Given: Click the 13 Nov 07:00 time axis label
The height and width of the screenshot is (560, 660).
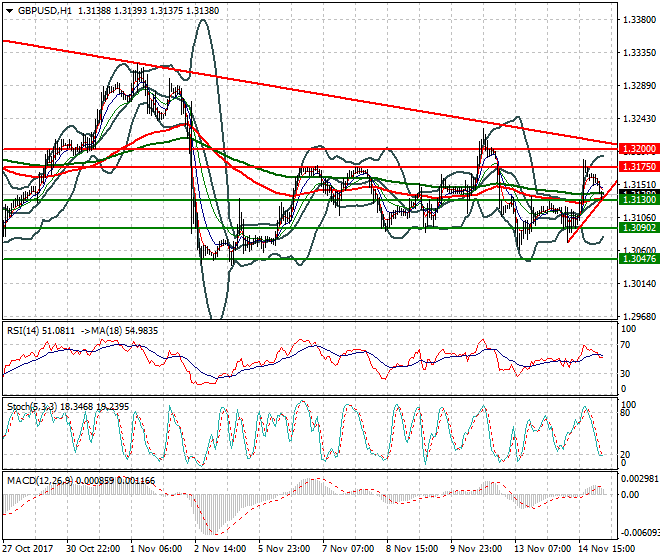Looking at the screenshot, I should [542, 549].
